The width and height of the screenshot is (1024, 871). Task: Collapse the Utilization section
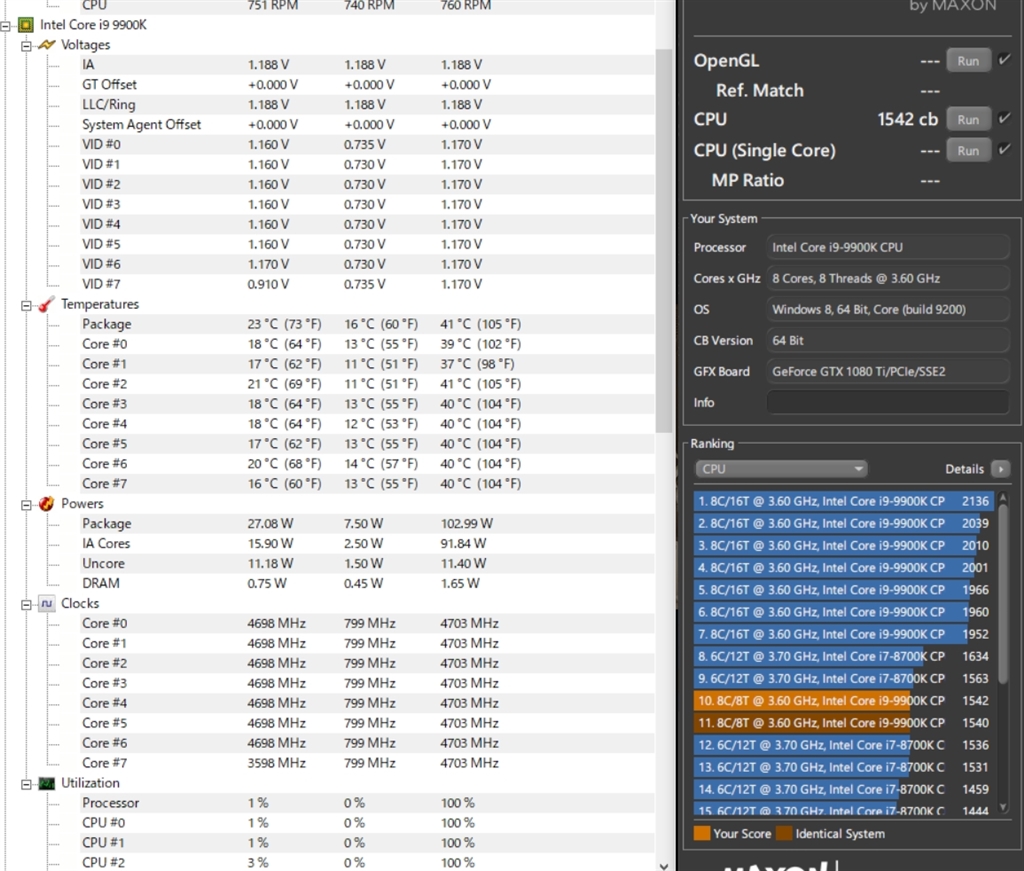coord(26,784)
